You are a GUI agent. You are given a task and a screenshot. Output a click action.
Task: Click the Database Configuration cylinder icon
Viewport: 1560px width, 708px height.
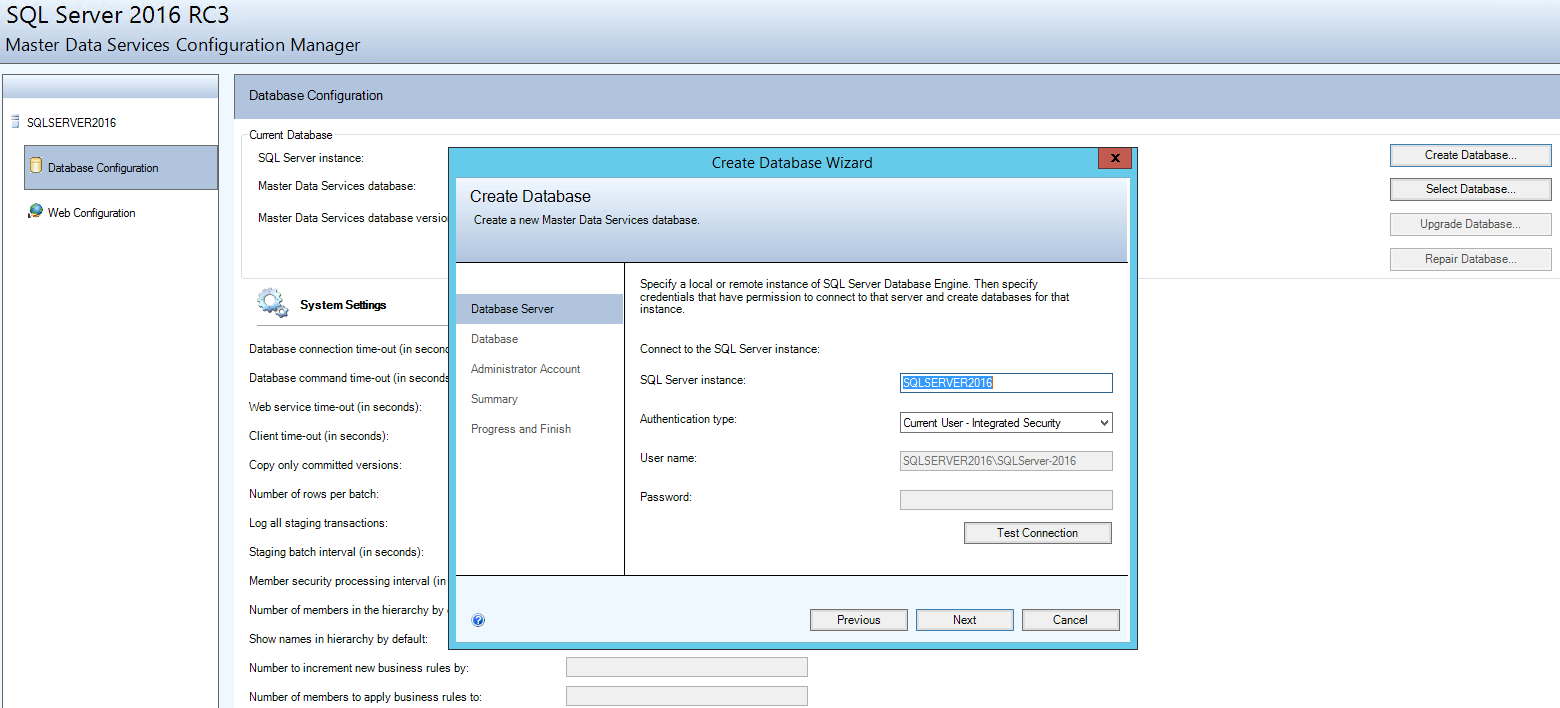click(x=36, y=166)
